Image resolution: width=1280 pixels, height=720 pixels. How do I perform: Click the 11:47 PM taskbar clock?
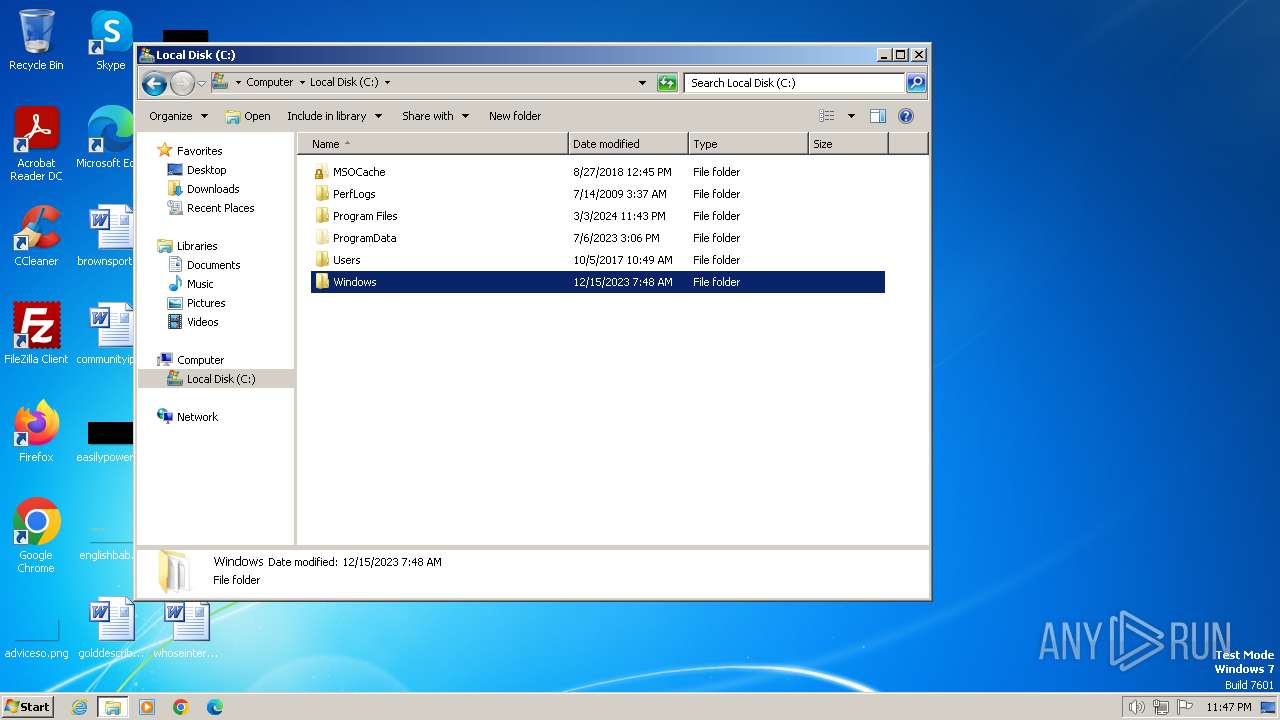(1228, 707)
